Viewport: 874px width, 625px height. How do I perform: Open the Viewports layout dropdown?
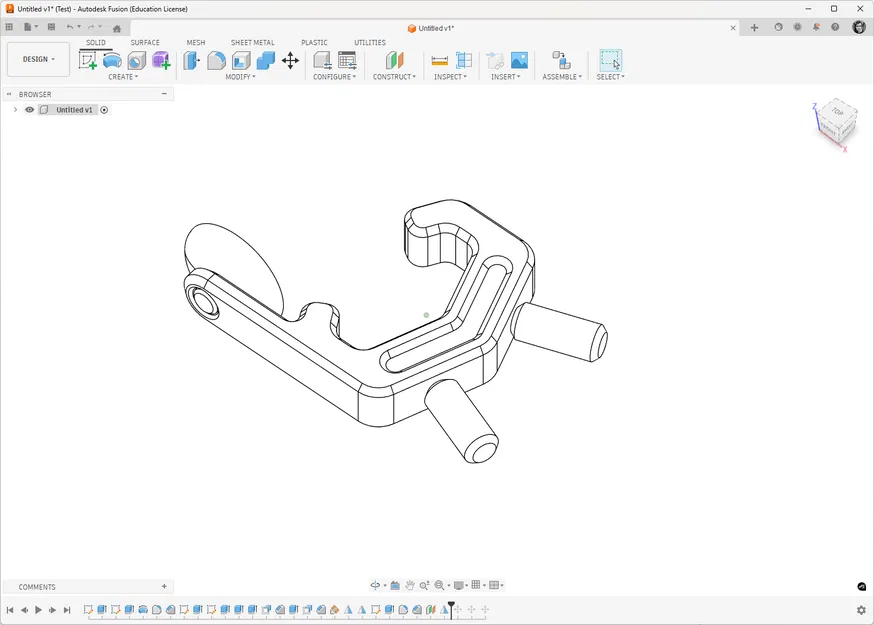496,585
